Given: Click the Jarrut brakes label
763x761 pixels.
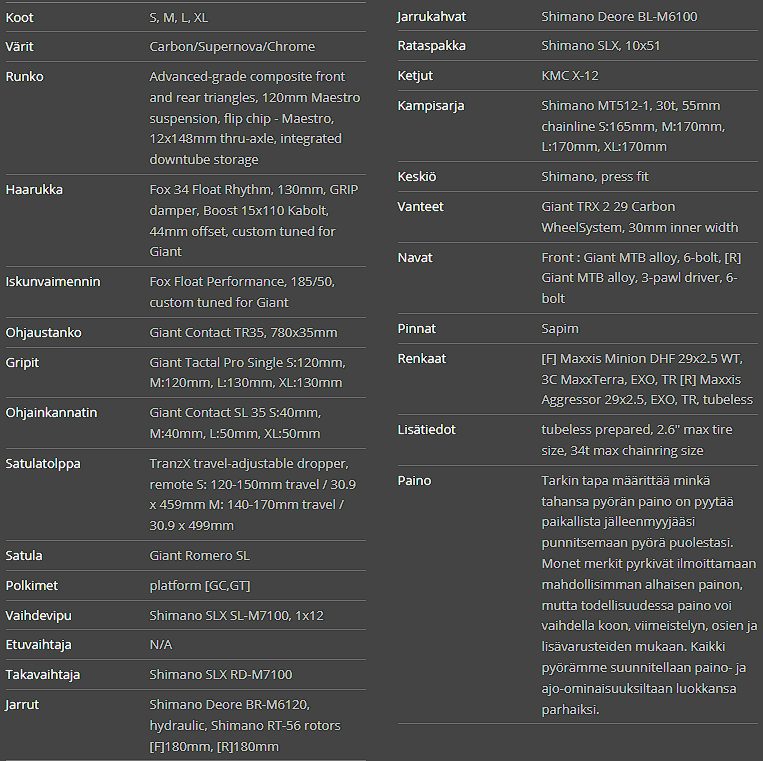Looking at the screenshot, I should coord(23,705).
